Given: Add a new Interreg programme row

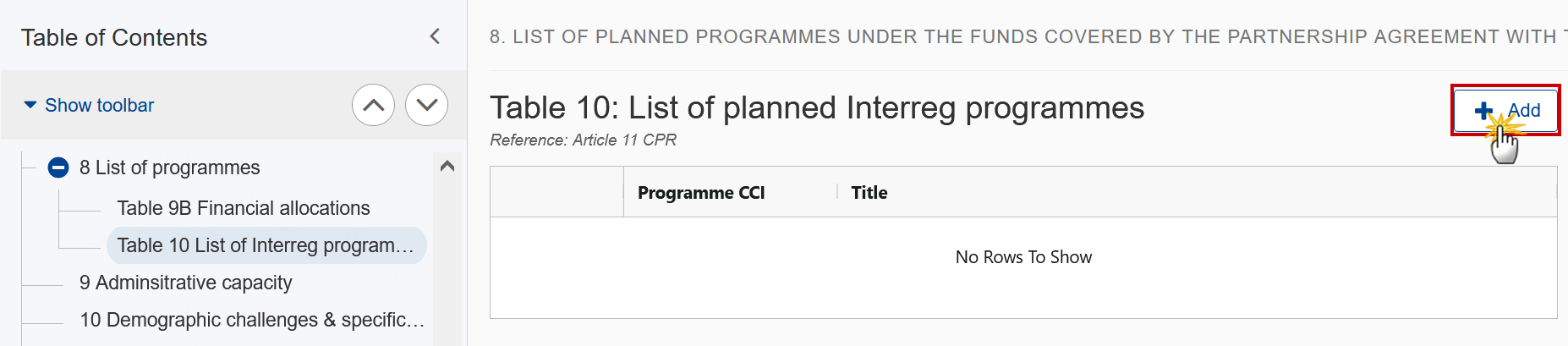Looking at the screenshot, I should (x=1506, y=110).
